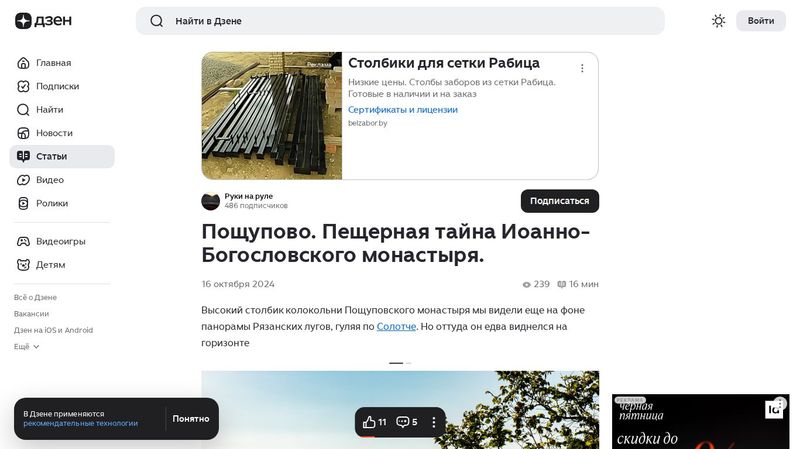Open Видео section from sidebar

pyautogui.click(x=49, y=180)
